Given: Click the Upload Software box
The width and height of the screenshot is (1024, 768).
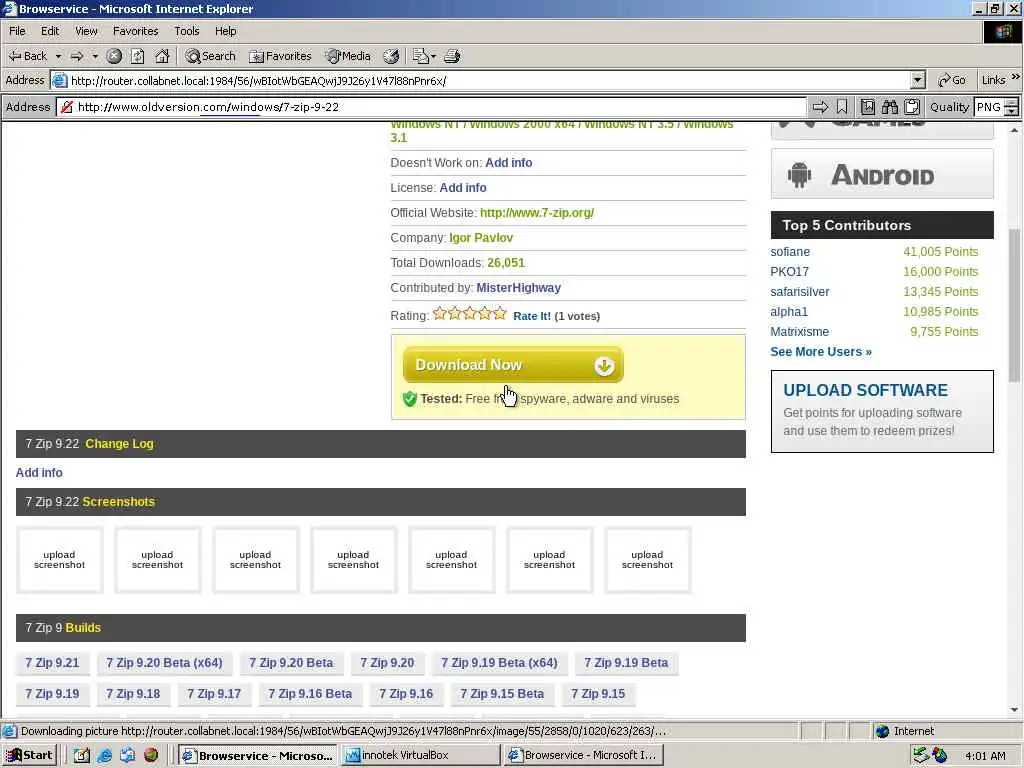Looking at the screenshot, I should click(882, 411).
